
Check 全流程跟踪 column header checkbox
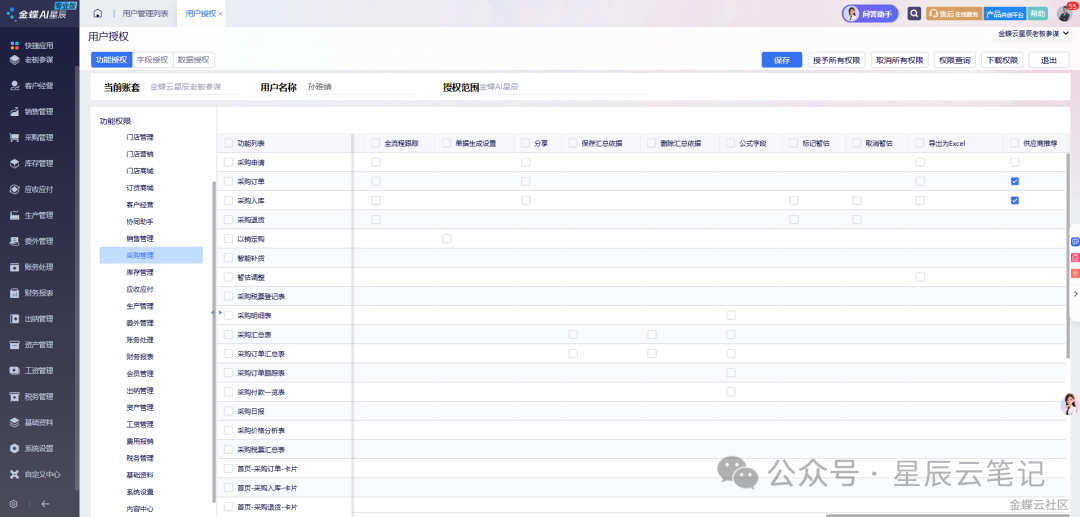point(375,143)
